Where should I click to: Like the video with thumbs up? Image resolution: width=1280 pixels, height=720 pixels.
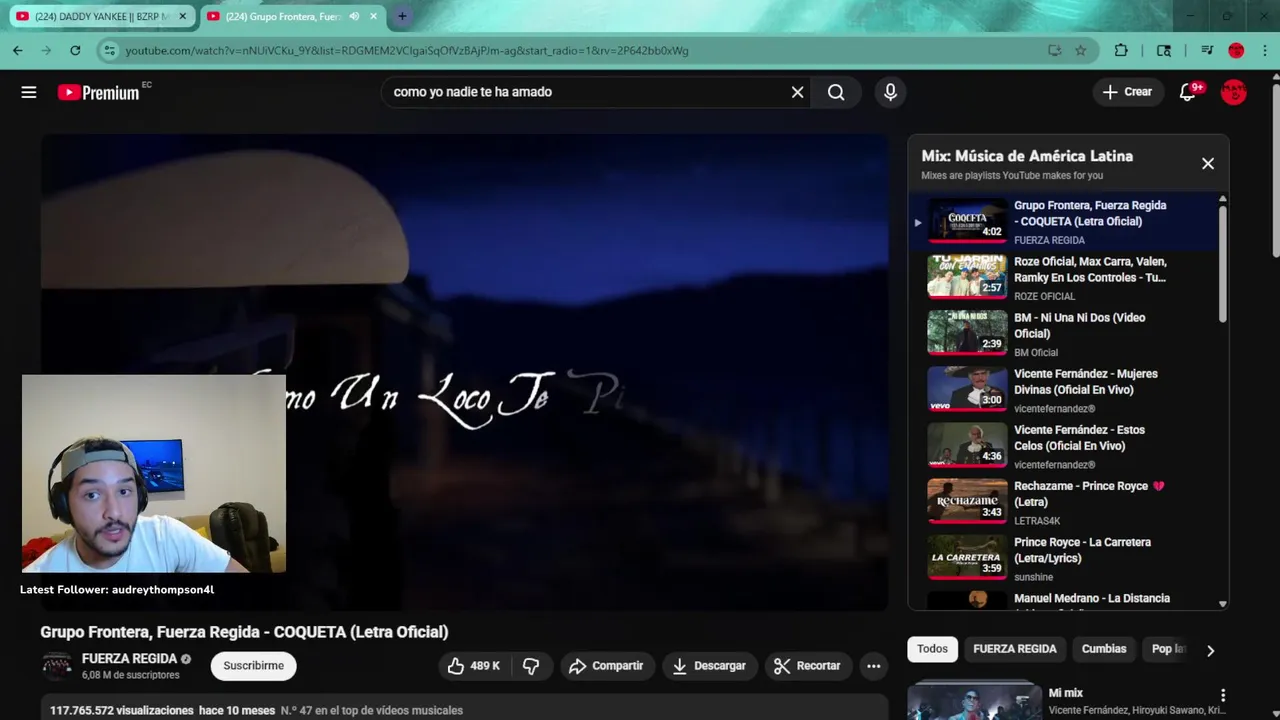pos(474,666)
